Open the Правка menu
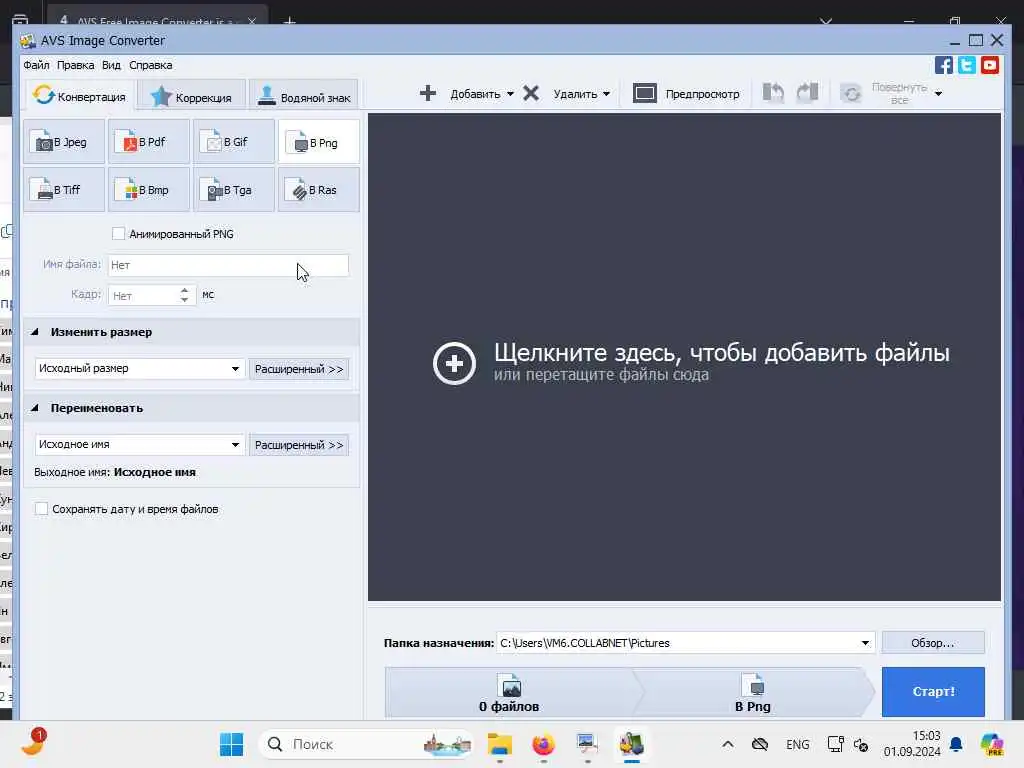 click(75, 65)
